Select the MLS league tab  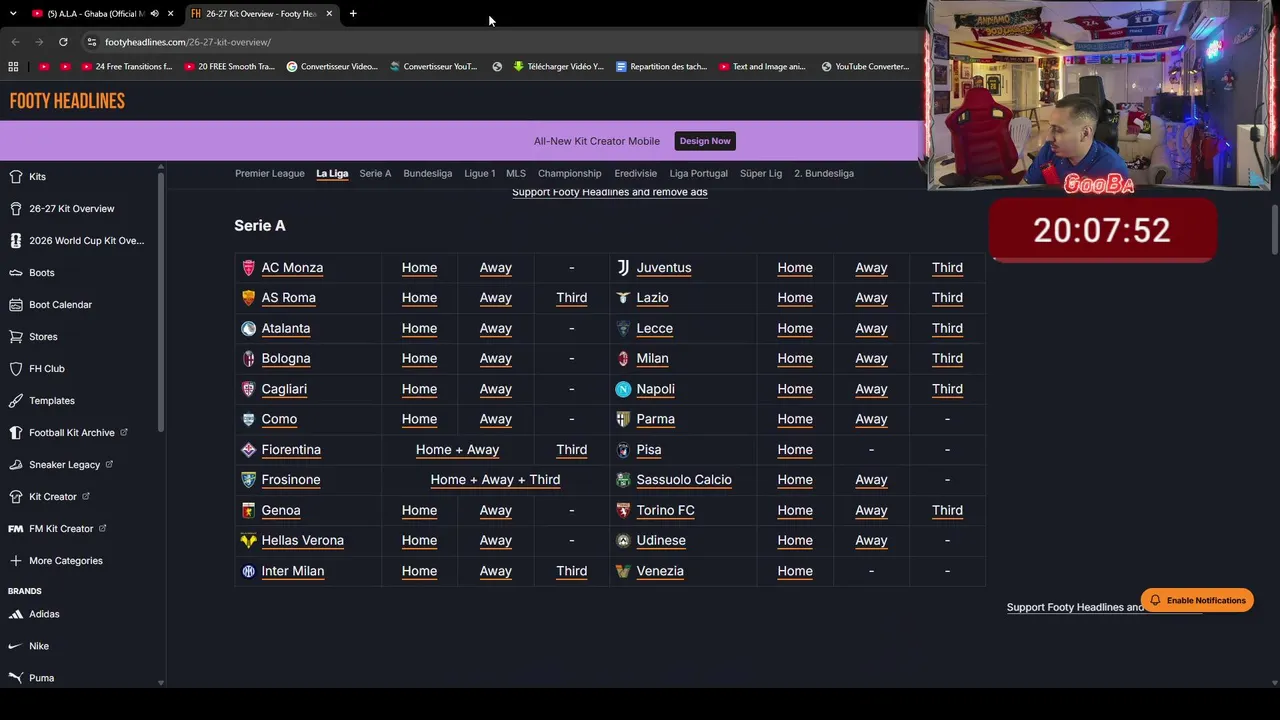516,174
